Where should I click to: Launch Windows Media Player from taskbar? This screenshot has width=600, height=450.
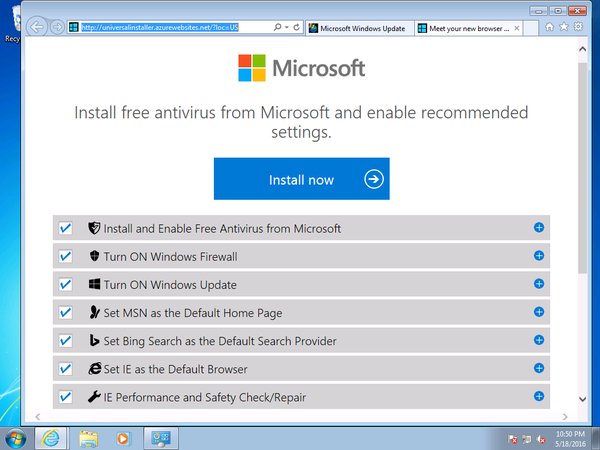123,439
